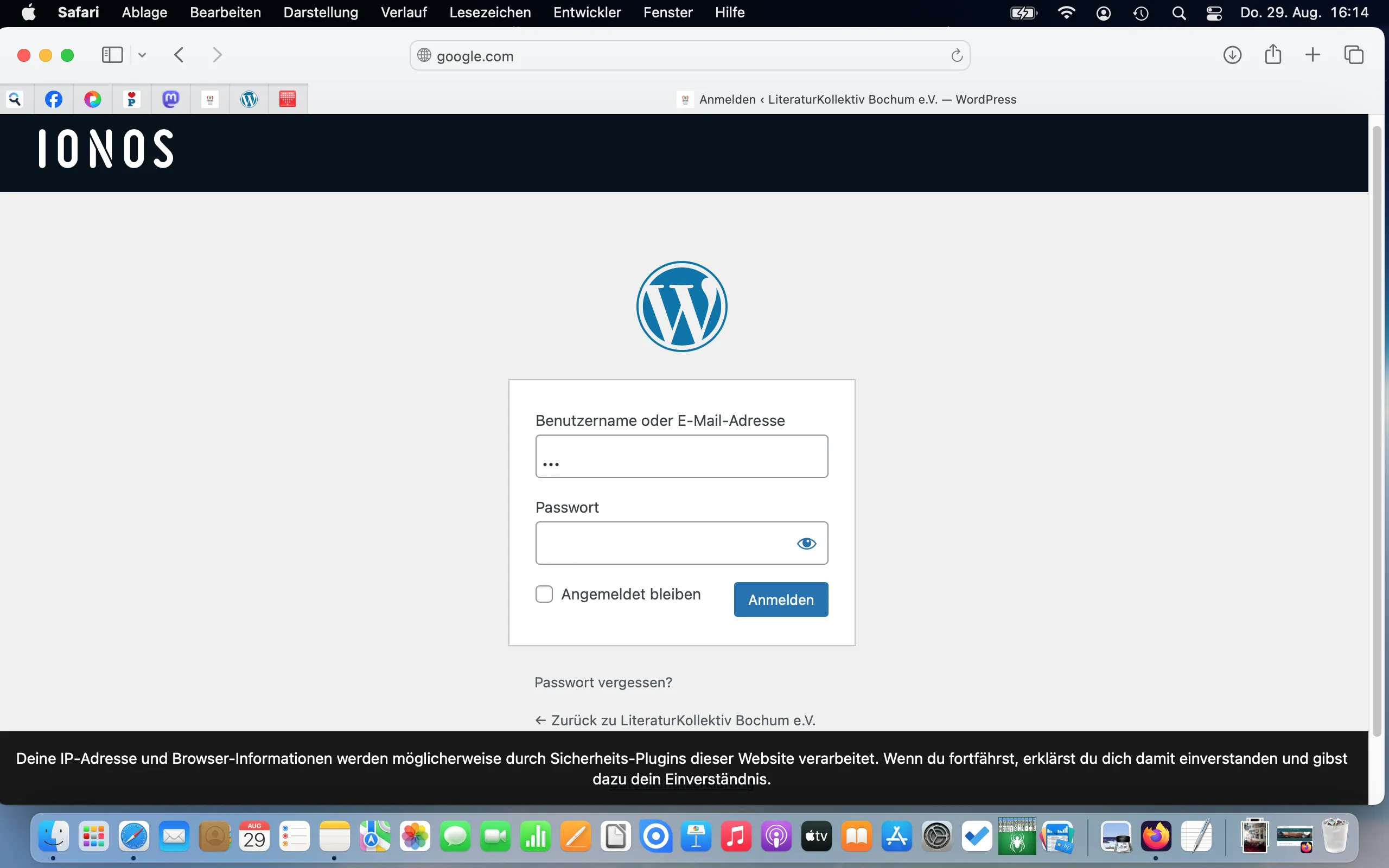Viewport: 1389px width, 868px height.
Task: Open Spotlight search in menu bar
Action: point(1179,13)
